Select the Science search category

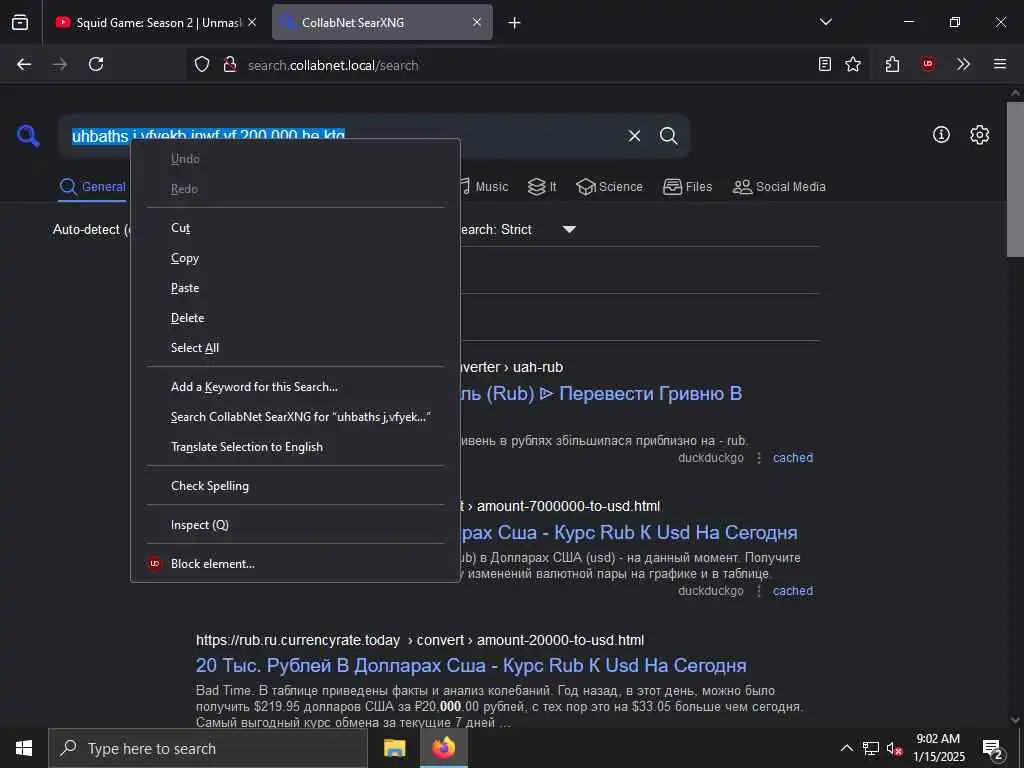pyautogui.click(x=609, y=187)
